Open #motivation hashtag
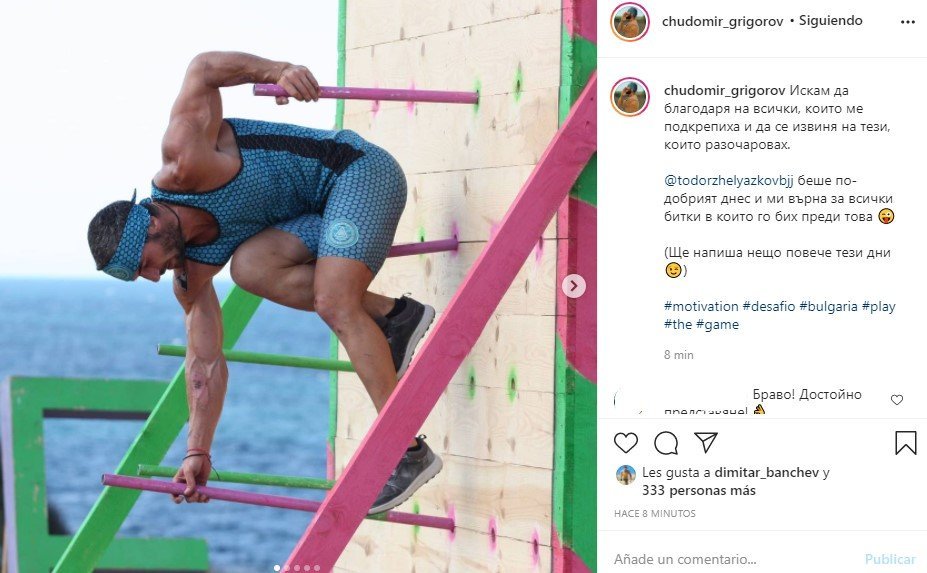The image size is (927, 573). [701, 306]
